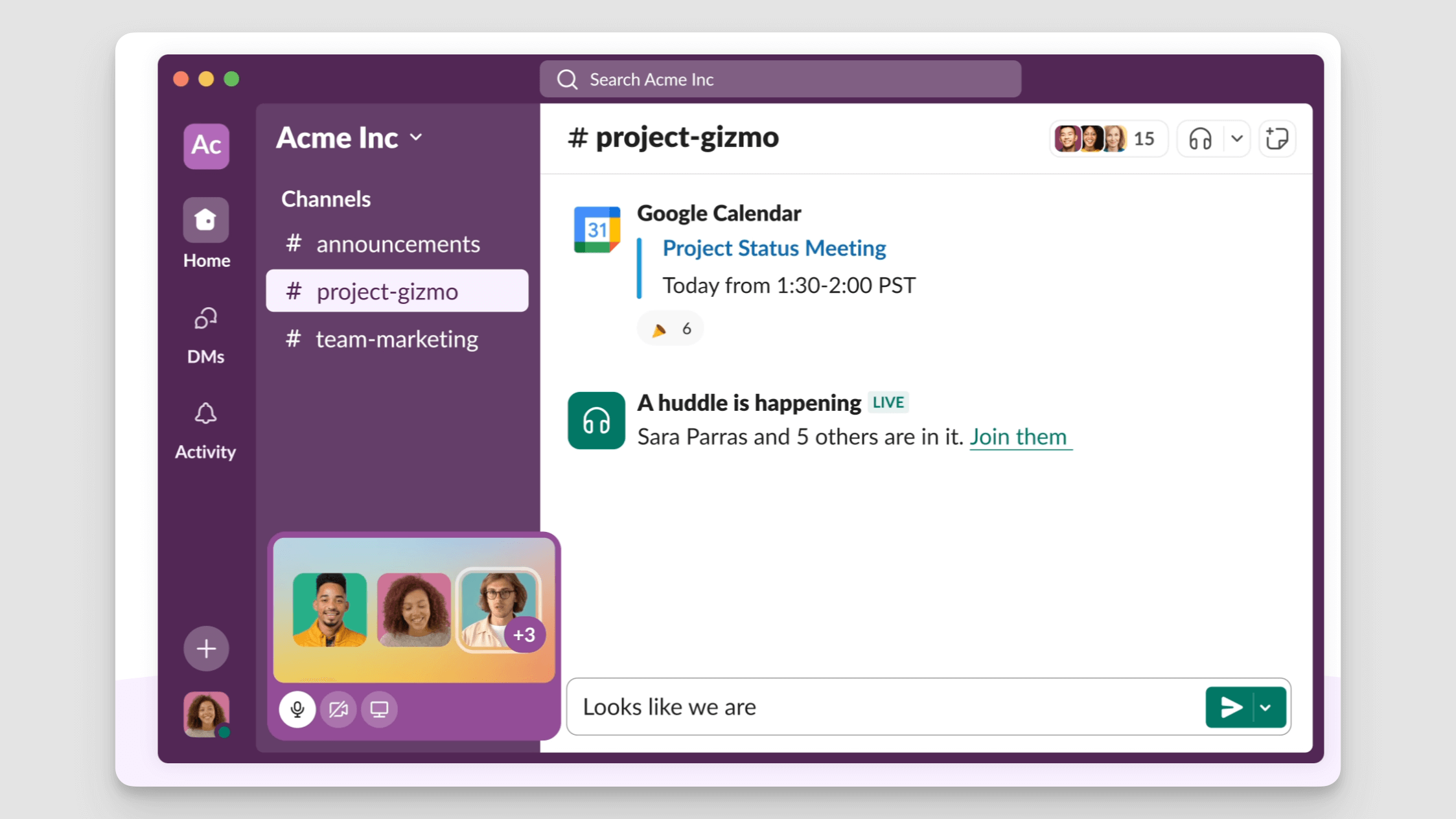Screen dimensions: 1456x819
Task: Click the huddle headphones icon next to the message
Action: [x=595, y=420]
